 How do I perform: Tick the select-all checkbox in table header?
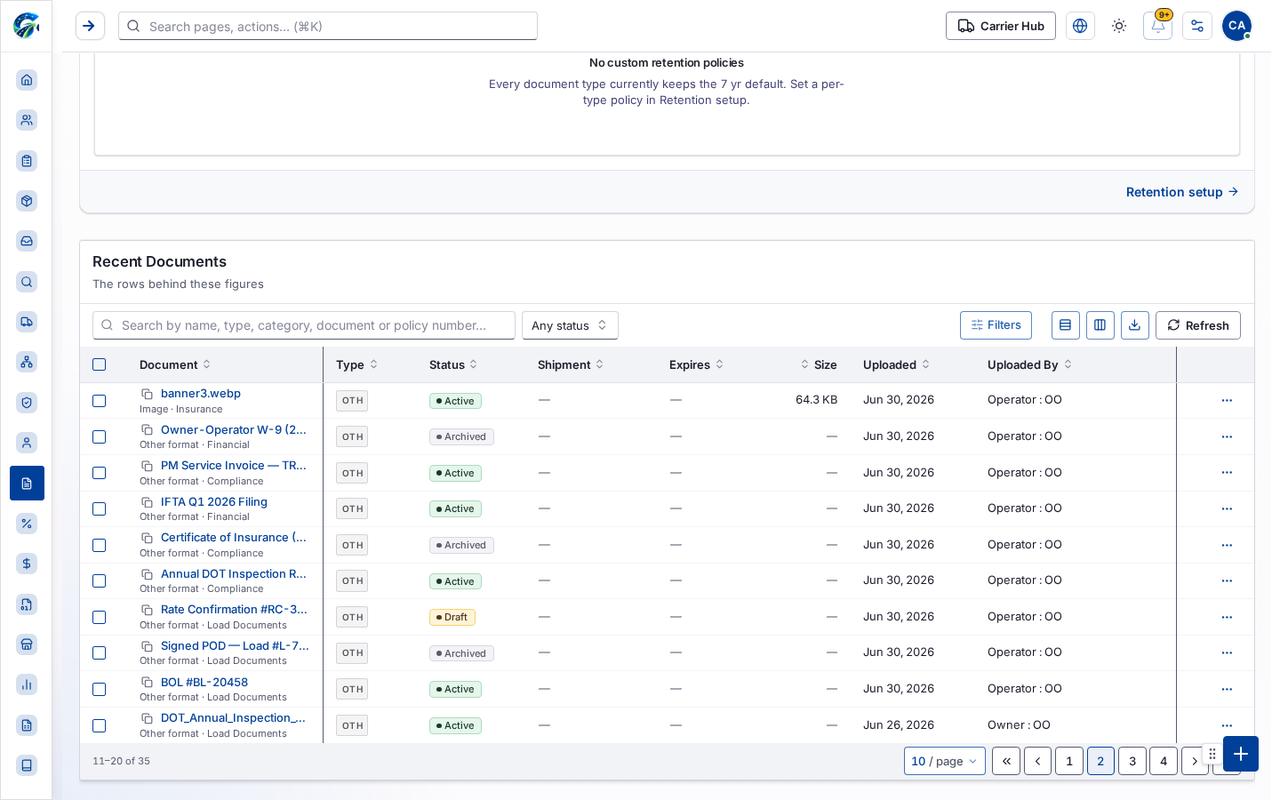(x=99, y=365)
